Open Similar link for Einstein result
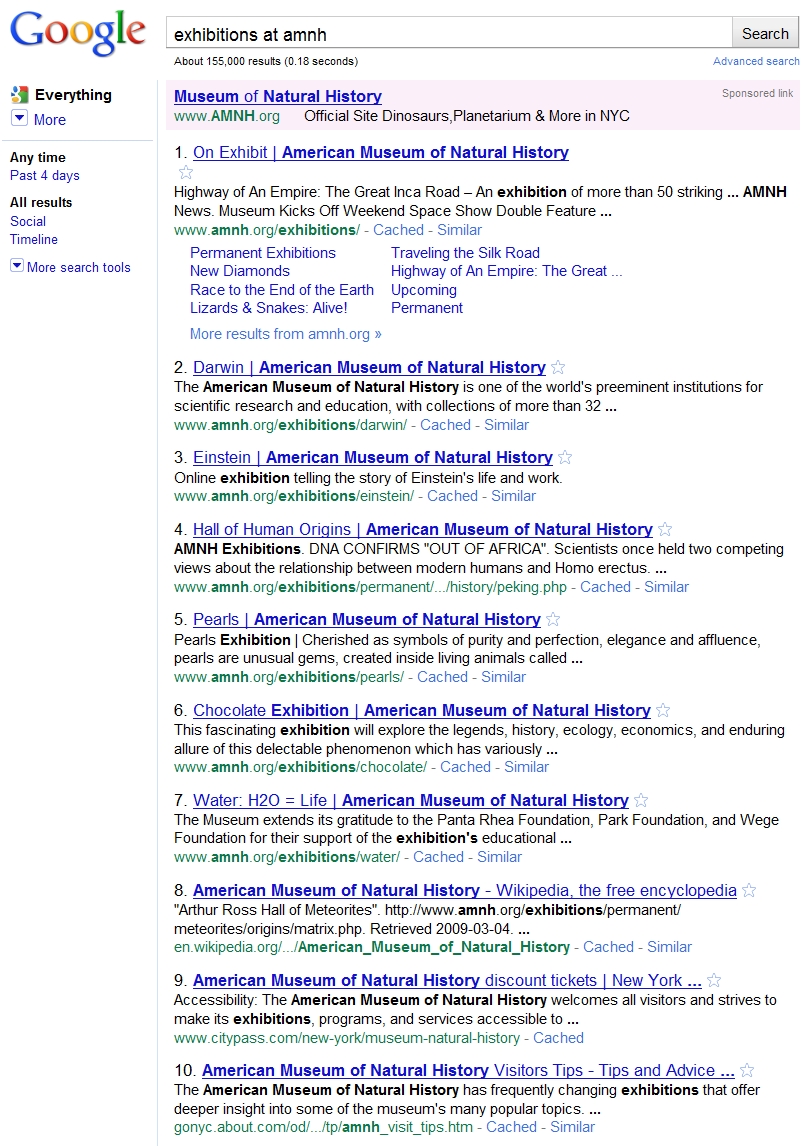This screenshot has width=807, height=1146. click(514, 496)
